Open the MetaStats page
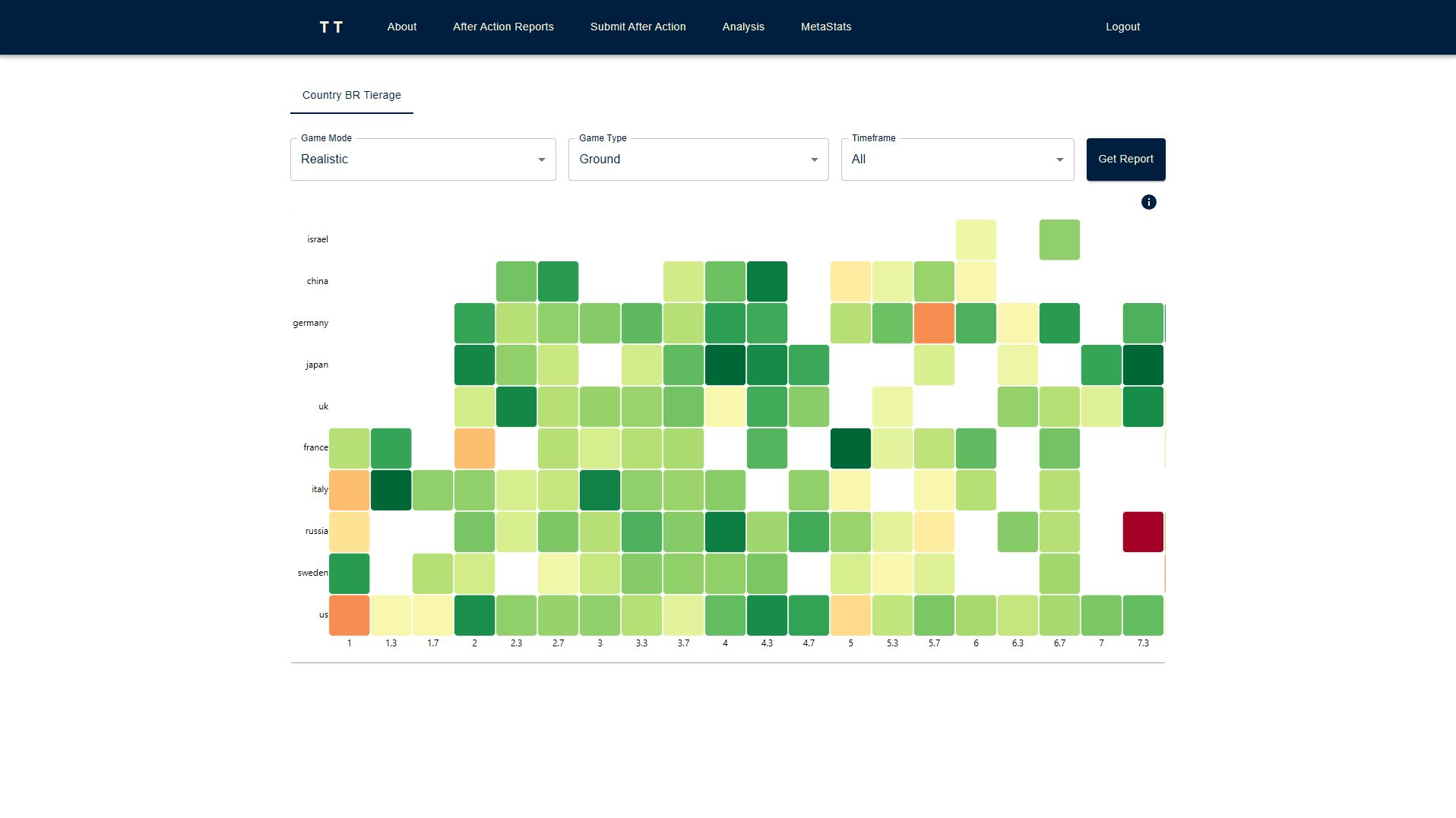The height and width of the screenshot is (818, 1456). (825, 27)
